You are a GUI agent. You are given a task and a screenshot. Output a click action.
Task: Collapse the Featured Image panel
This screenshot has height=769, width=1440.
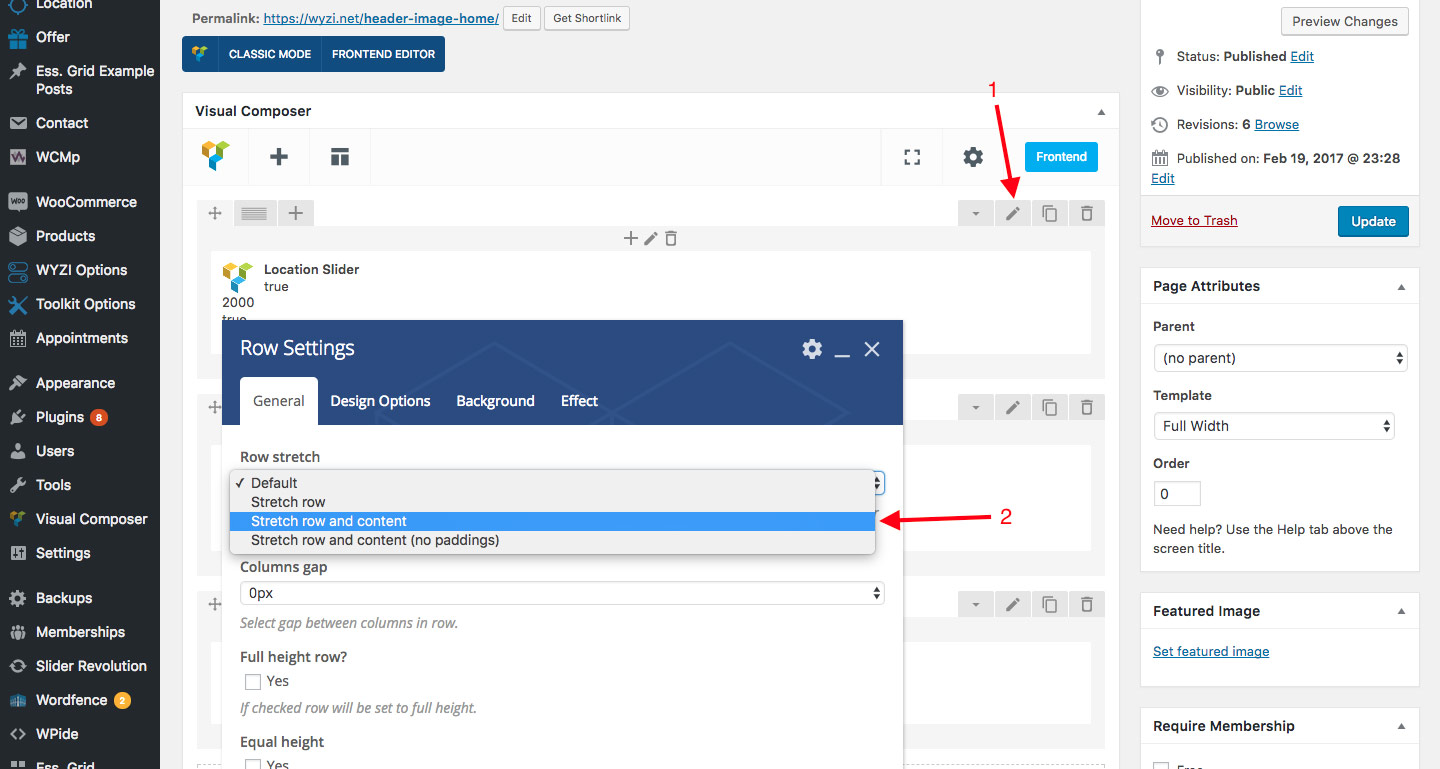pyautogui.click(x=1402, y=612)
